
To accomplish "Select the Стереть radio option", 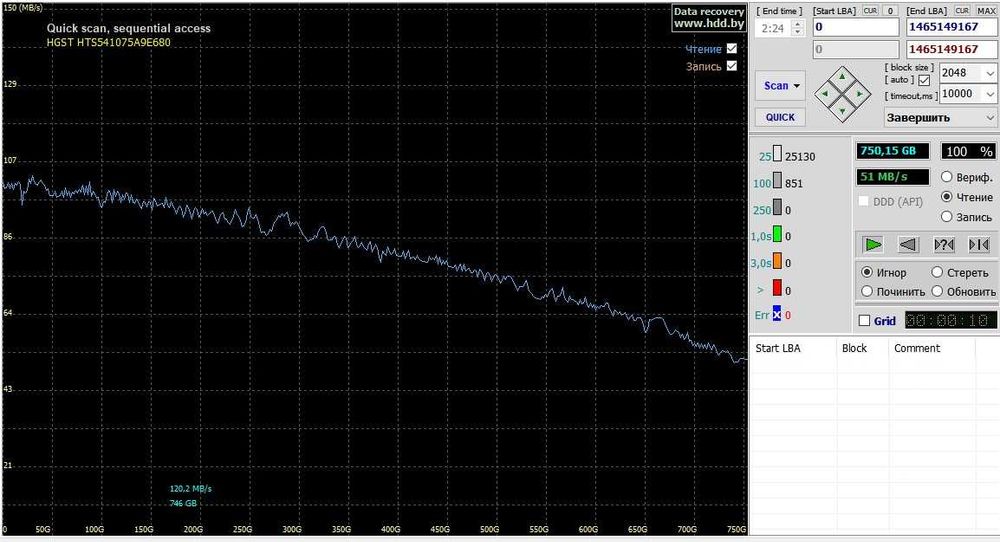I will coord(937,272).
